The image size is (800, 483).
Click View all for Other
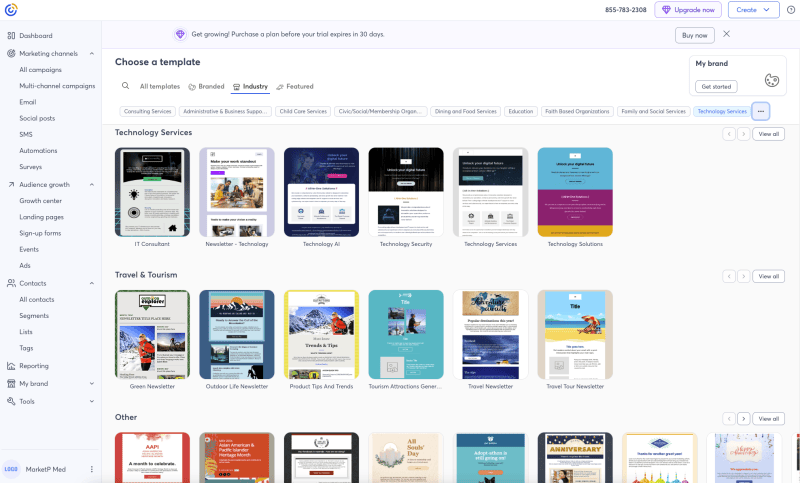(768, 419)
